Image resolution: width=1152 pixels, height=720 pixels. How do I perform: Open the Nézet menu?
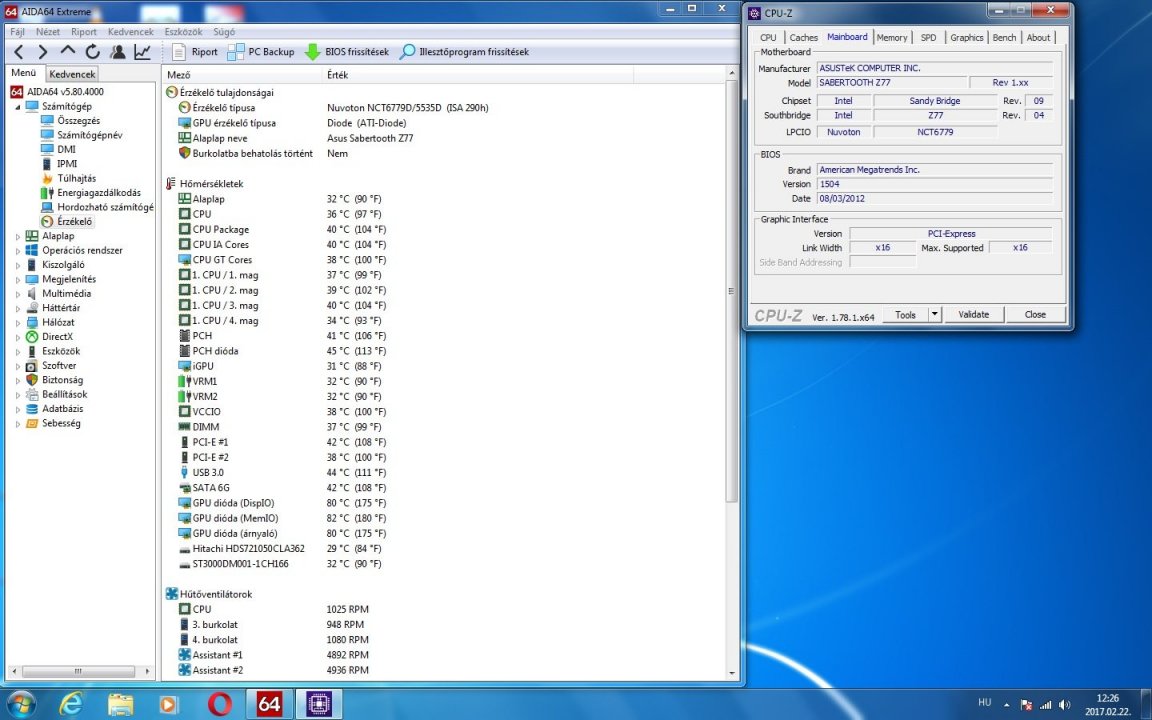tap(48, 32)
